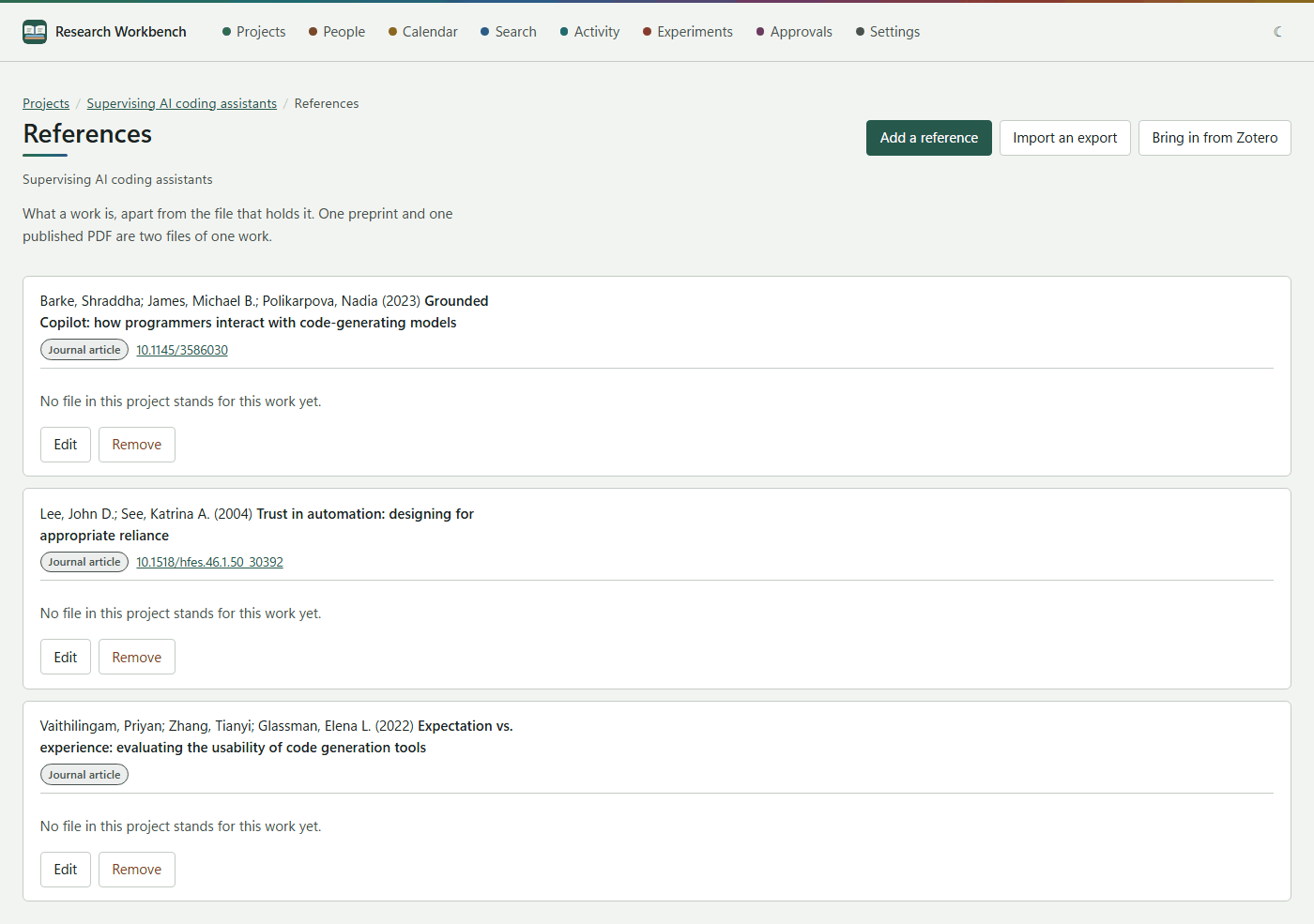Open the Activity page in navigation
Viewport: 1314px width, 924px height.
pyautogui.click(x=590, y=32)
